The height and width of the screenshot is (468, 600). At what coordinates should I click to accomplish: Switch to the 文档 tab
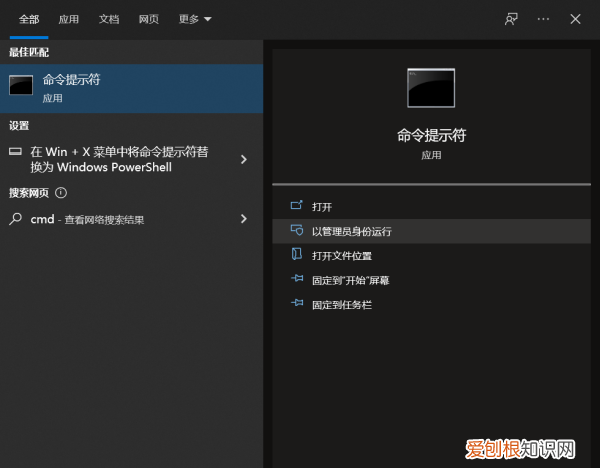tap(109, 19)
